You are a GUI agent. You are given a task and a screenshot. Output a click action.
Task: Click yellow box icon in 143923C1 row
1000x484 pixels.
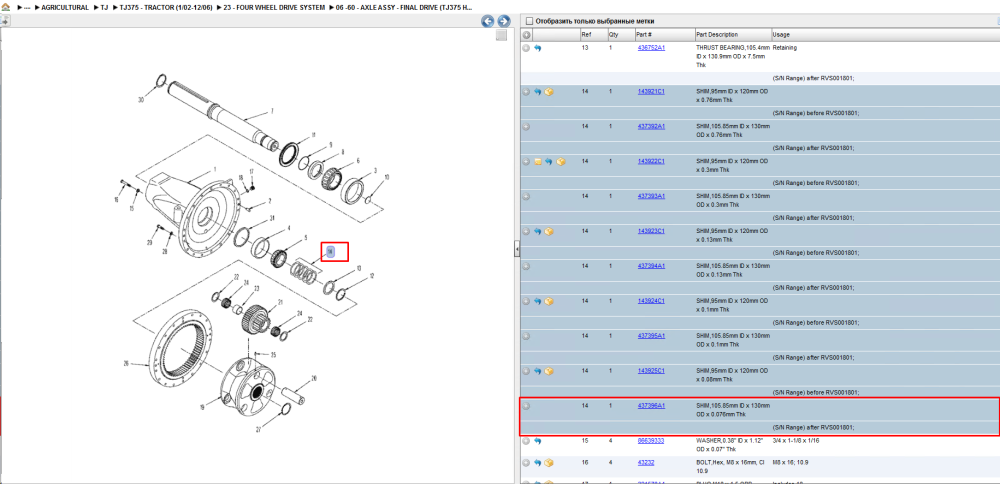click(549, 231)
